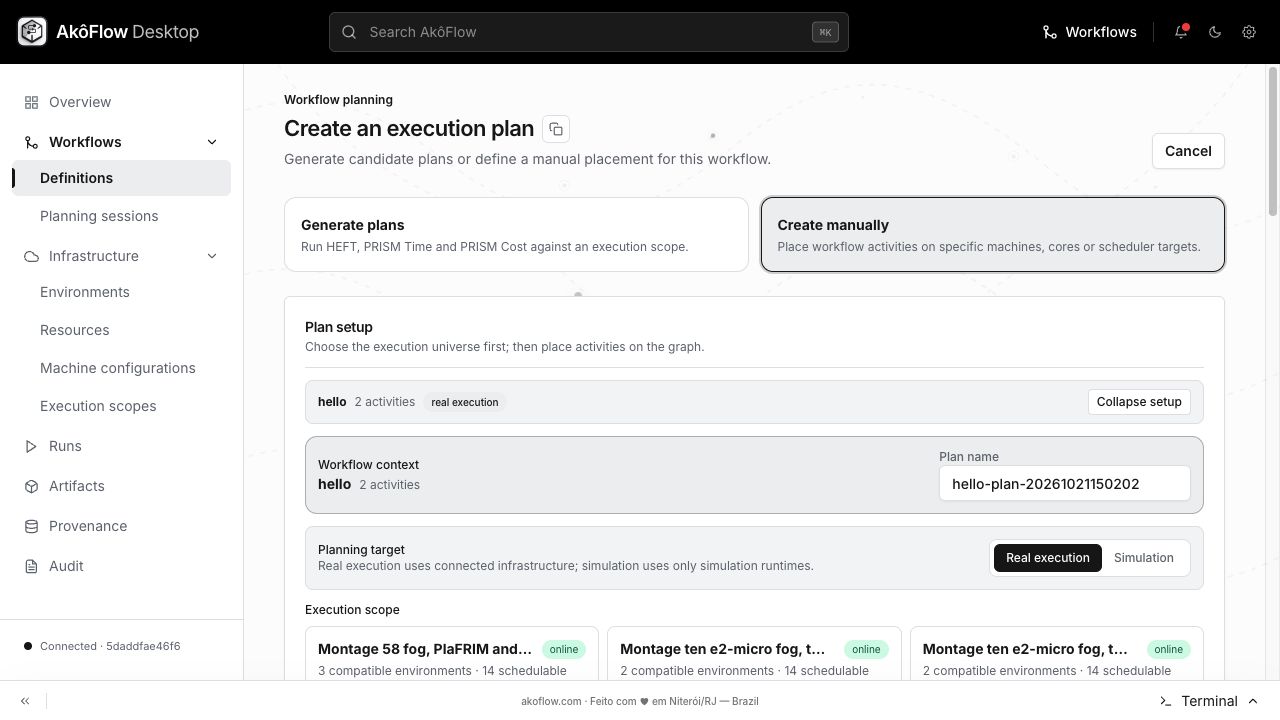This screenshot has width=1280, height=720.
Task: Open Execution scopes page
Action: tap(122, 406)
